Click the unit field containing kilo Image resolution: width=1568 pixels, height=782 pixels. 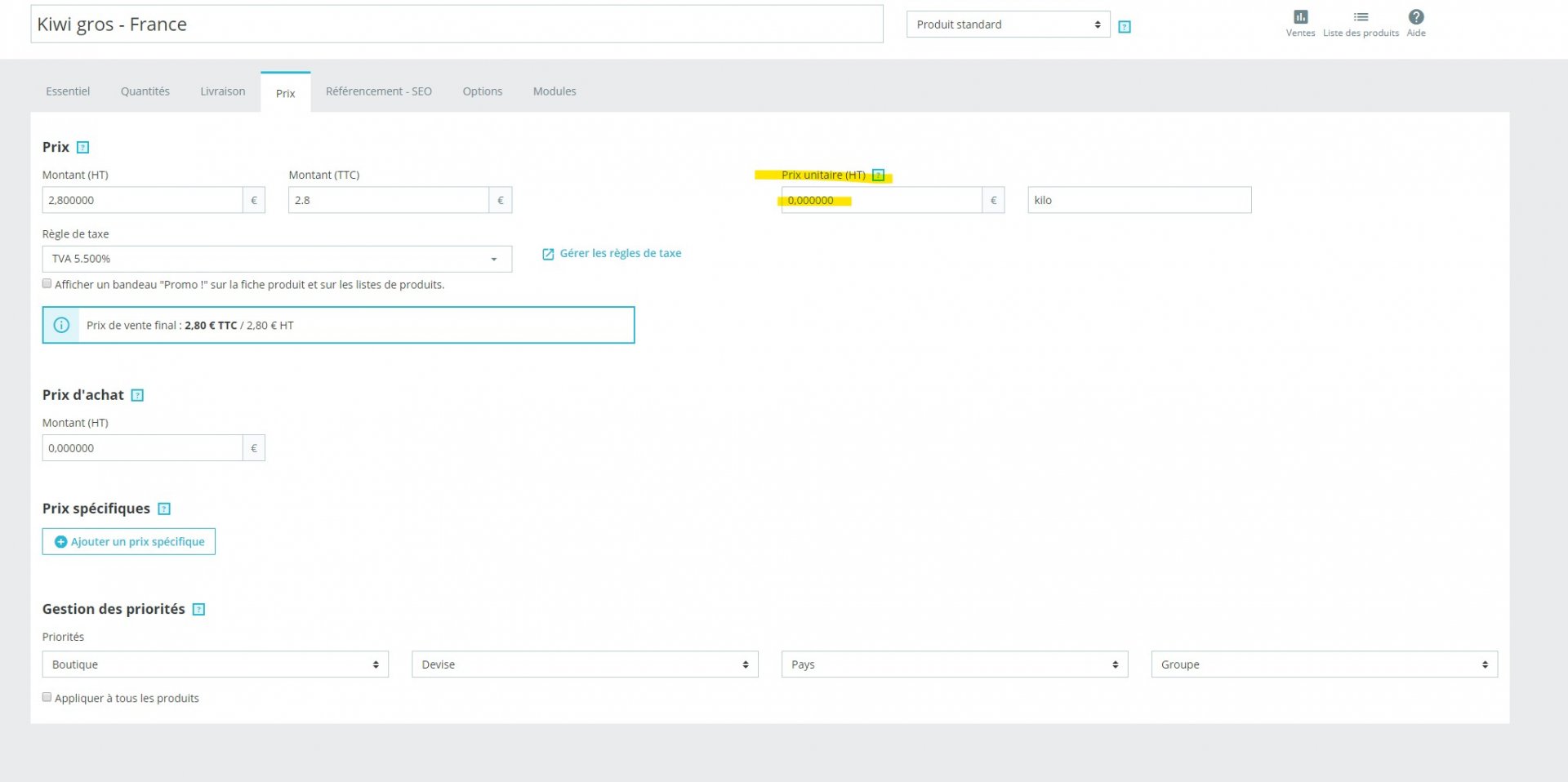pyautogui.click(x=1139, y=200)
